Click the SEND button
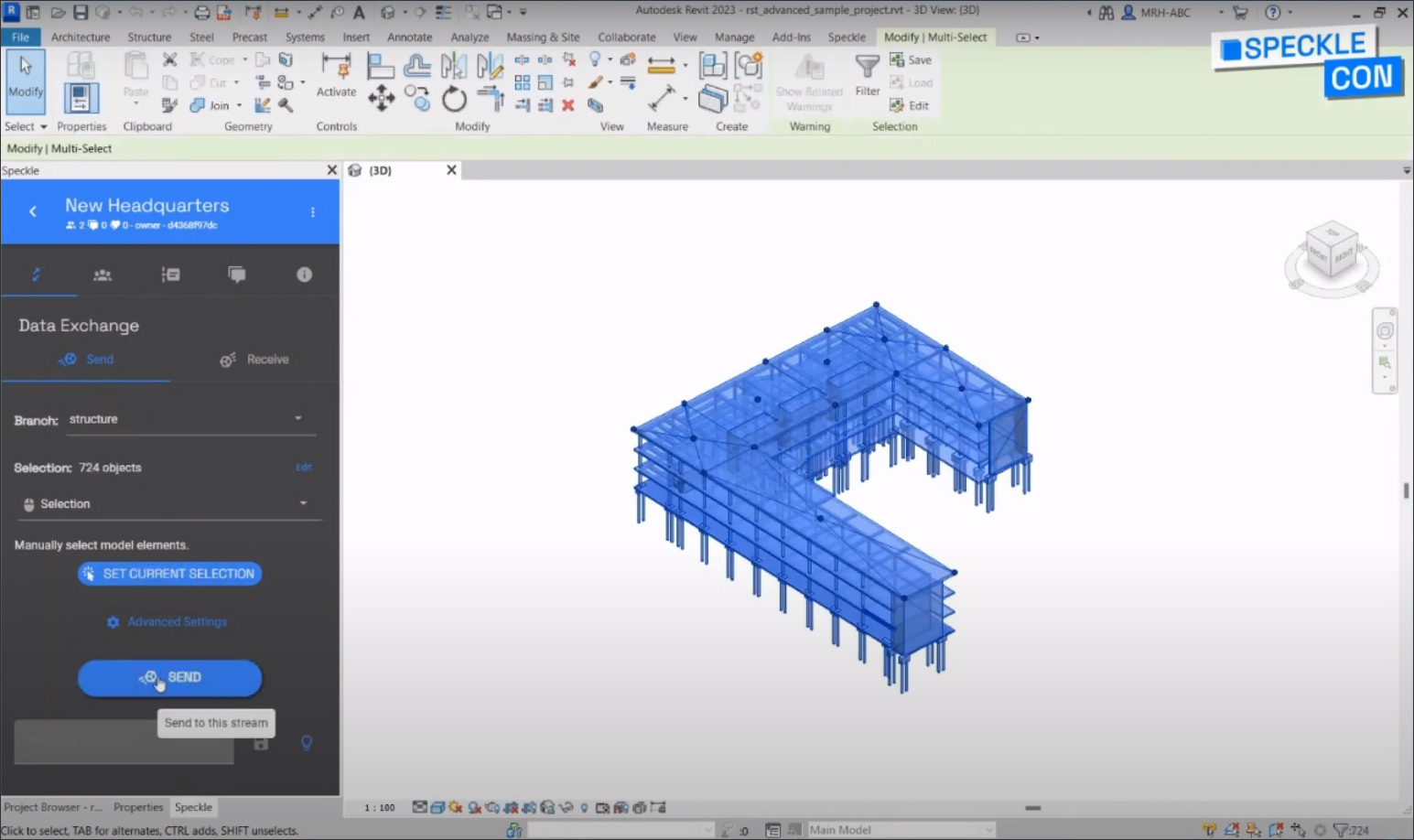The image size is (1414, 840). 170,678
